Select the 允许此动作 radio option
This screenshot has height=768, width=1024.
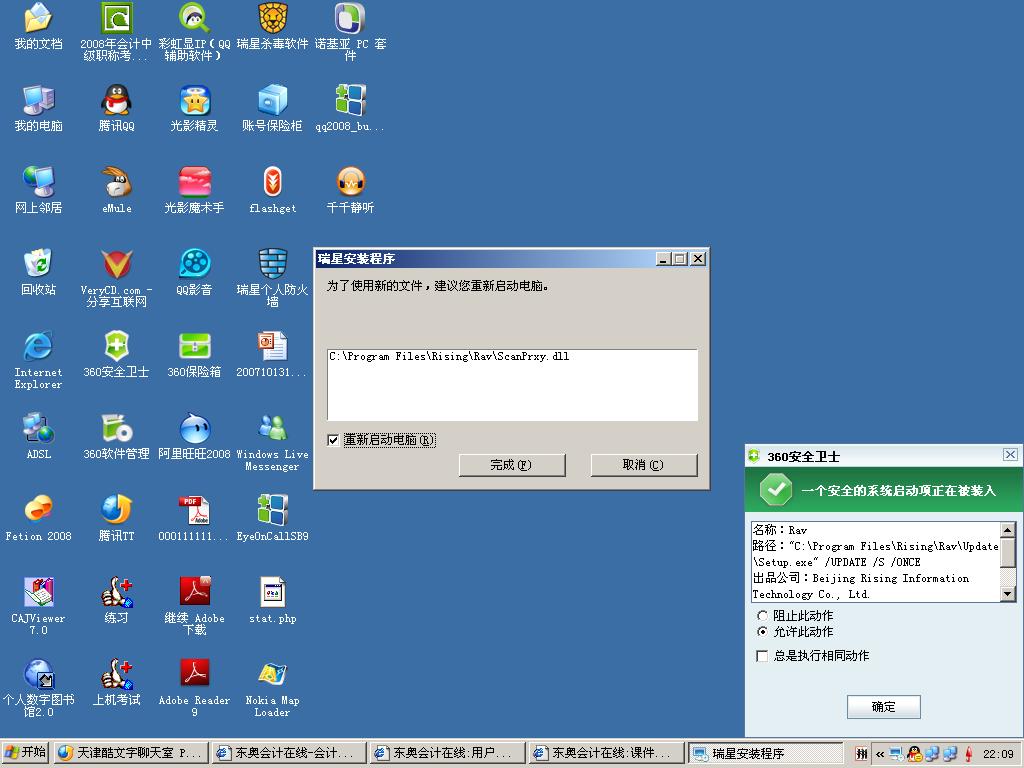pyautogui.click(x=762, y=632)
